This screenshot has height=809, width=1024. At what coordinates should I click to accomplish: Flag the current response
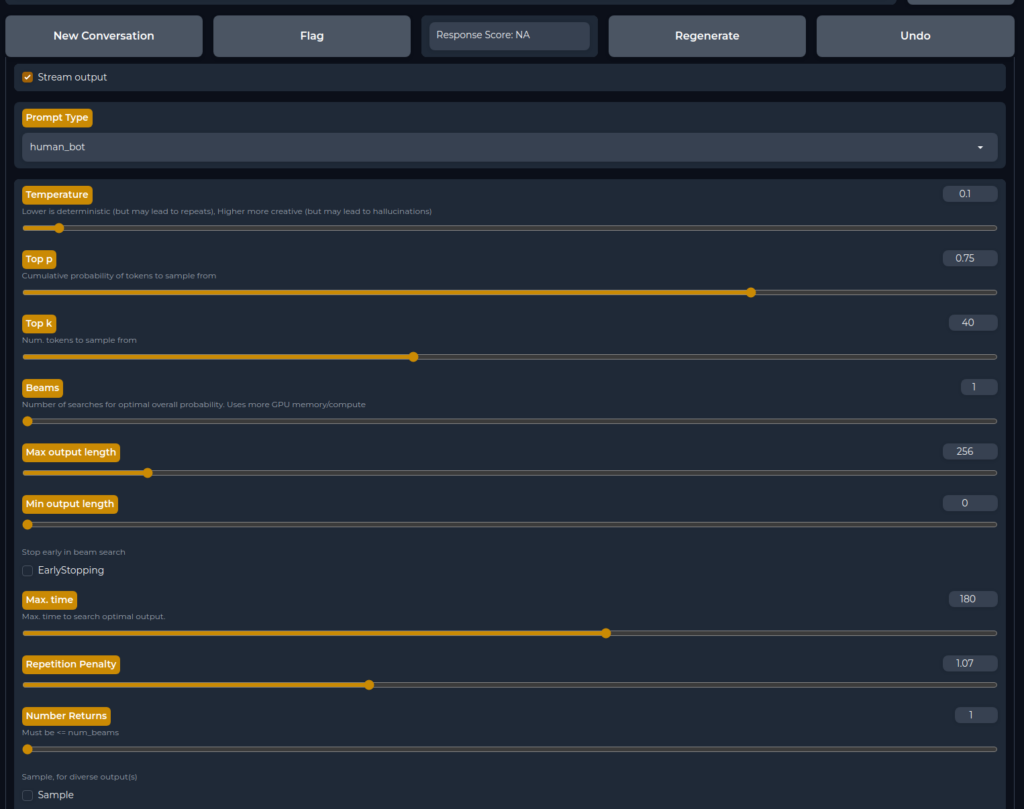point(311,35)
